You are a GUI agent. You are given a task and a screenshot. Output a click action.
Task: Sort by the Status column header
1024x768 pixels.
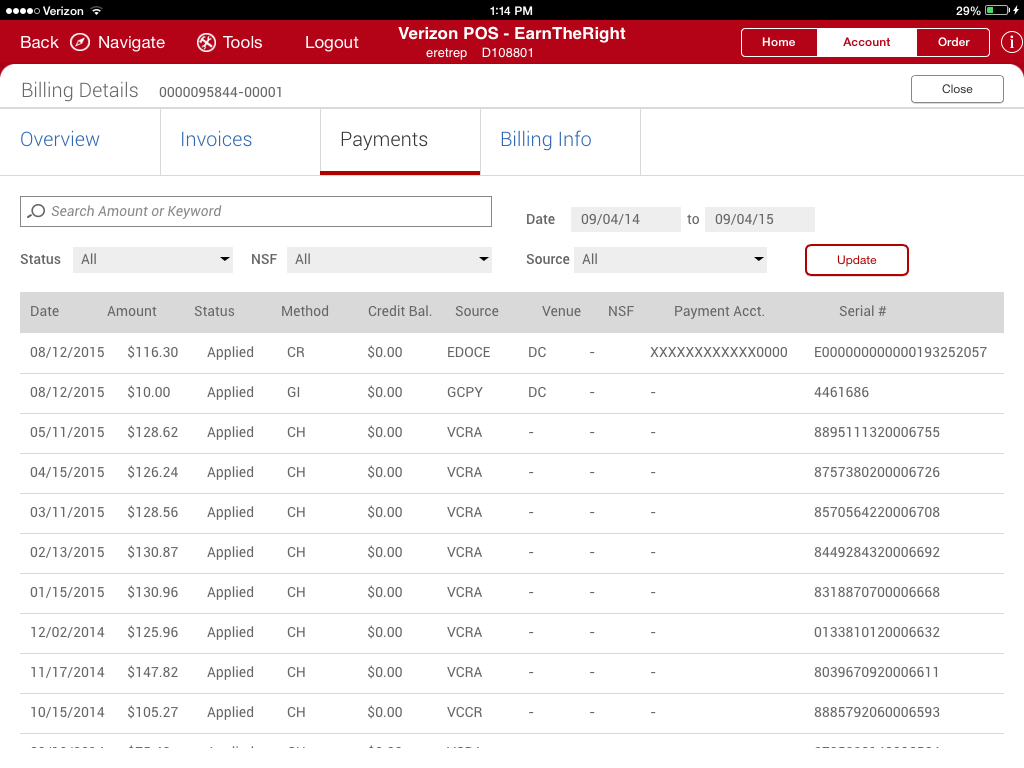(214, 312)
